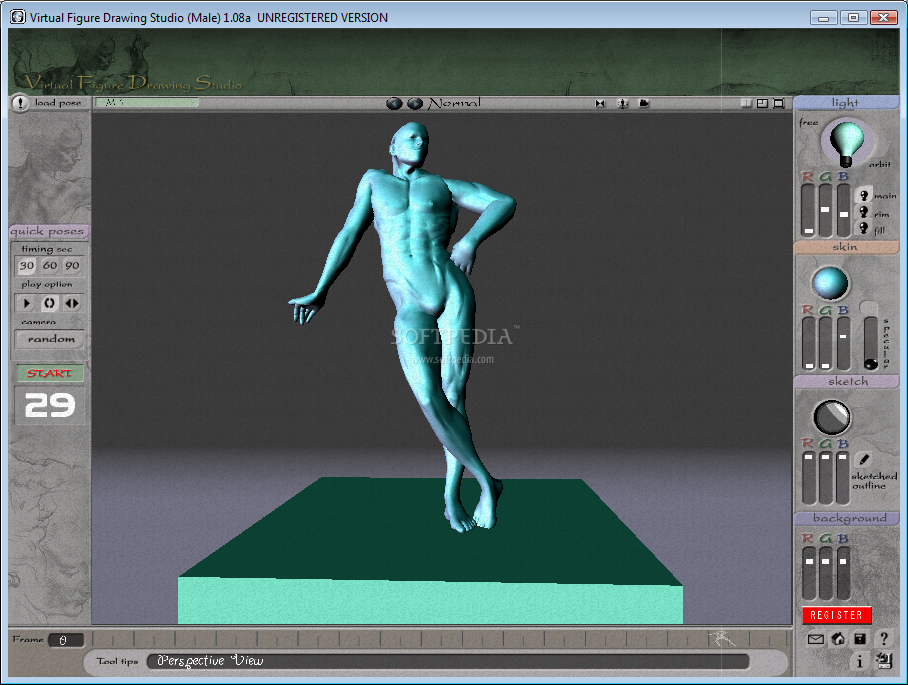Viewport: 908px width, 685px height.
Task: Click the previous view arrow before Normal
Action: [394, 104]
